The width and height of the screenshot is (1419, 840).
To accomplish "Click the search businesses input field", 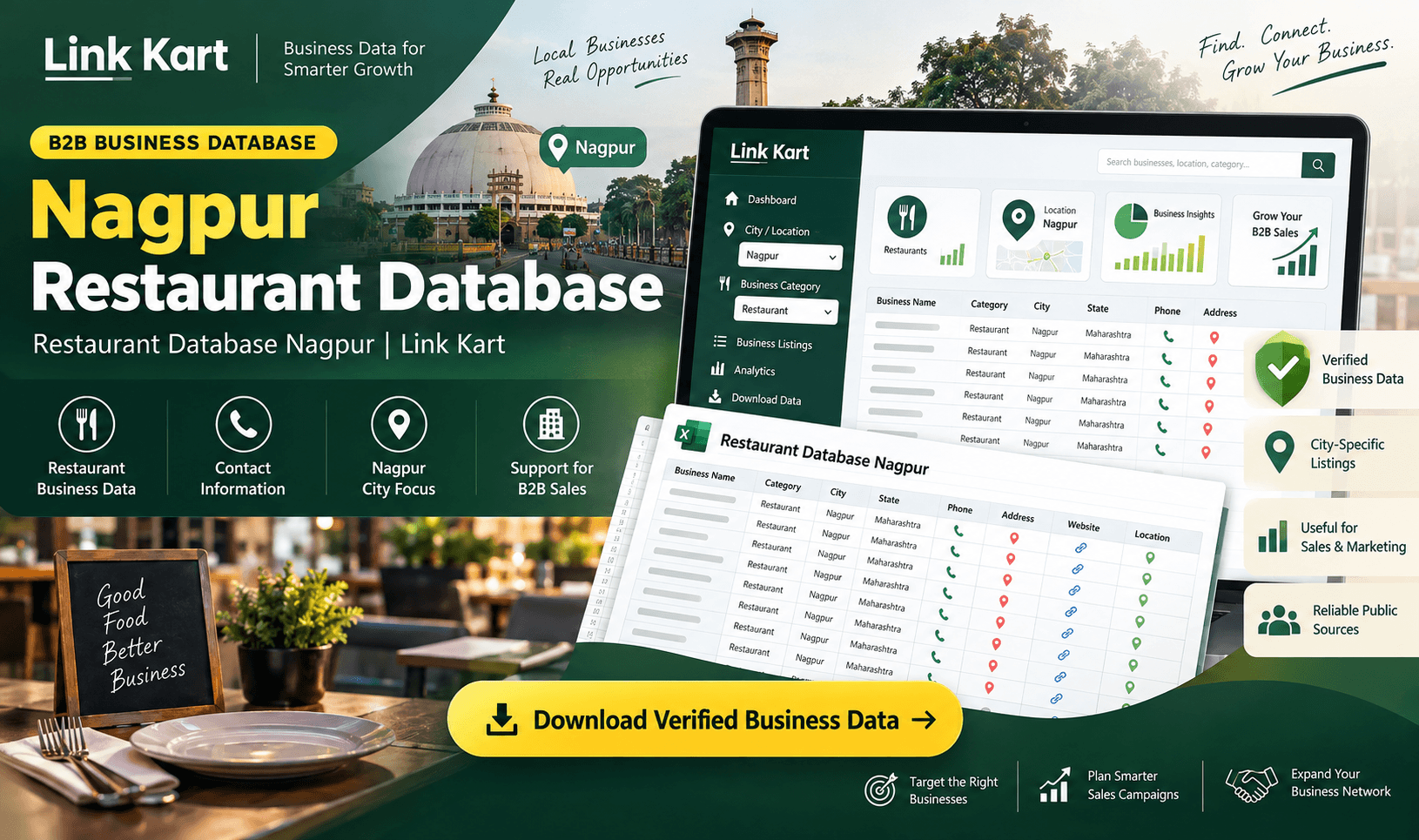I will (1200, 163).
